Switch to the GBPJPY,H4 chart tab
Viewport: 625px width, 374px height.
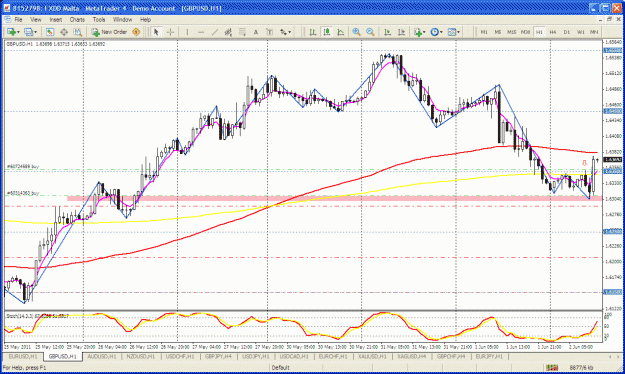(218, 356)
